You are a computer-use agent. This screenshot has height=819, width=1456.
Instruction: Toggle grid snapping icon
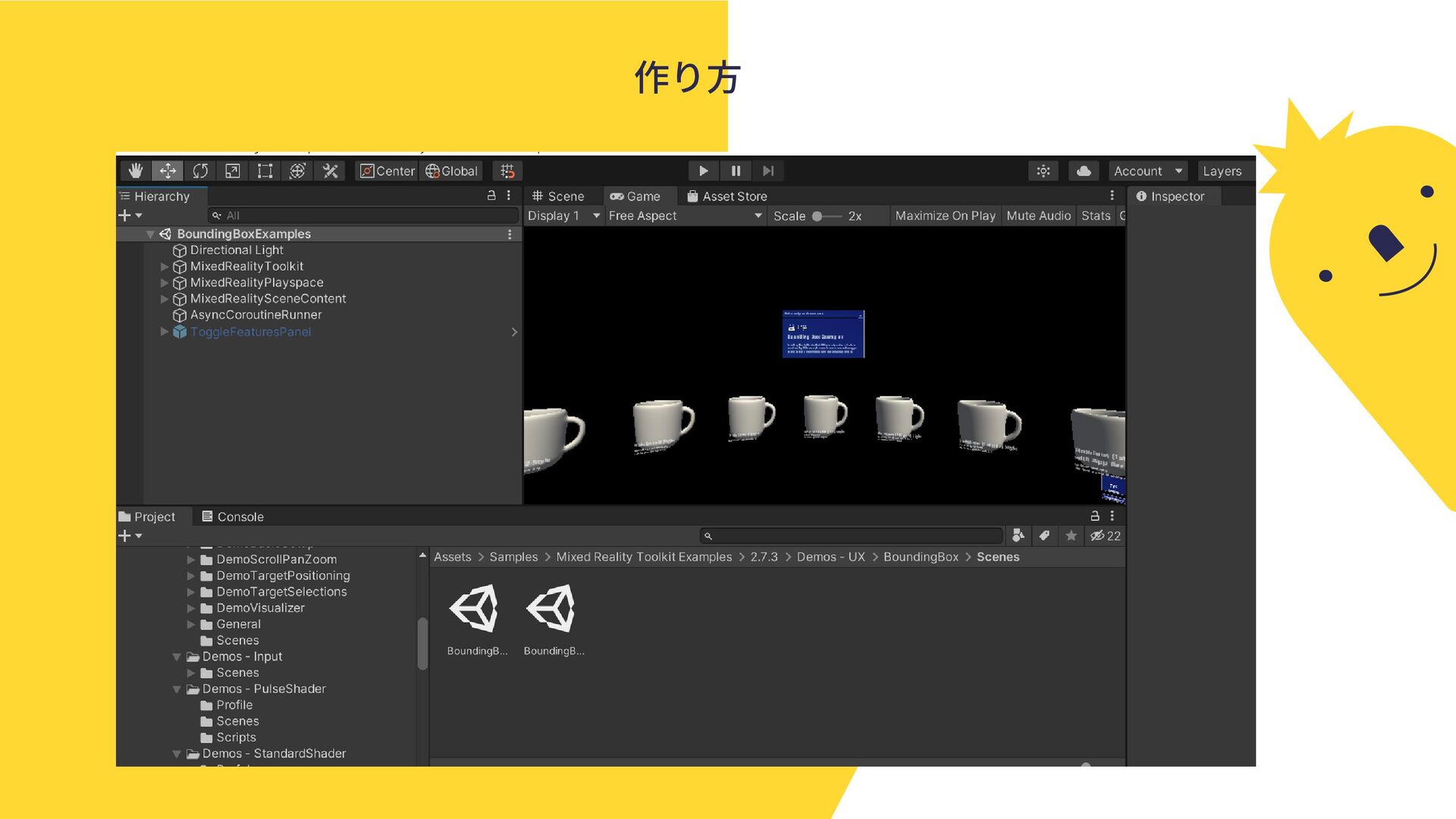(507, 171)
